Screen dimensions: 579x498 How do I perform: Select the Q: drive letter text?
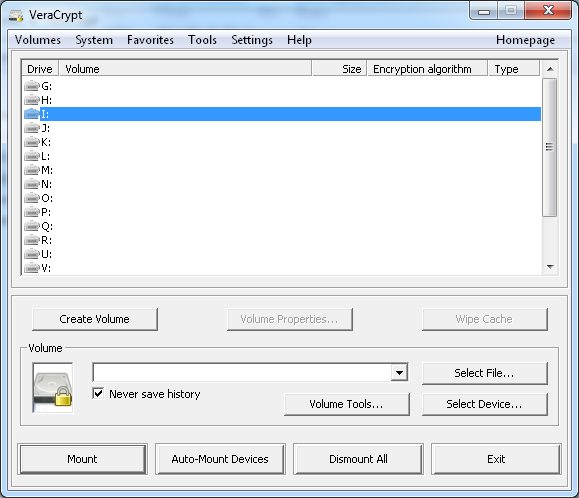[47, 226]
